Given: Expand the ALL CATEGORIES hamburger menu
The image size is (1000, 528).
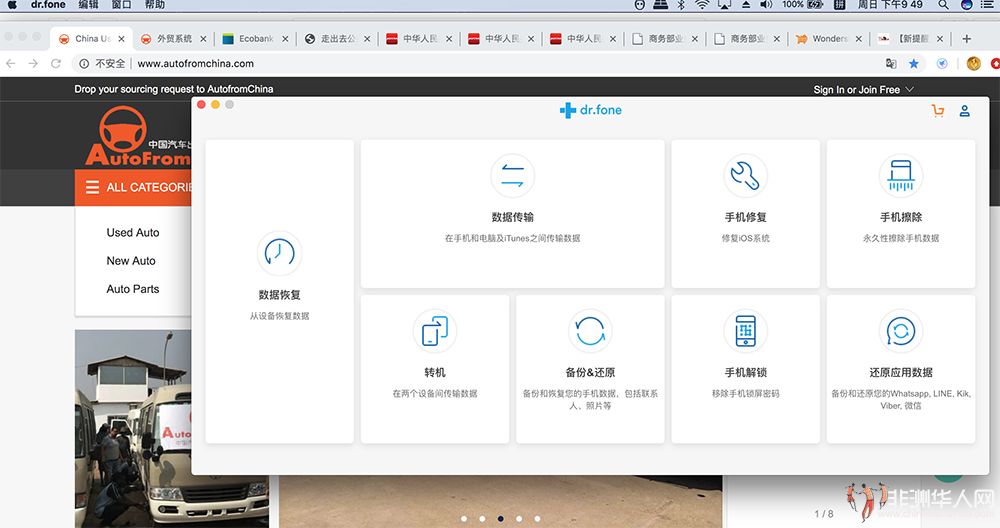Looking at the screenshot, I should pos(92,187).
